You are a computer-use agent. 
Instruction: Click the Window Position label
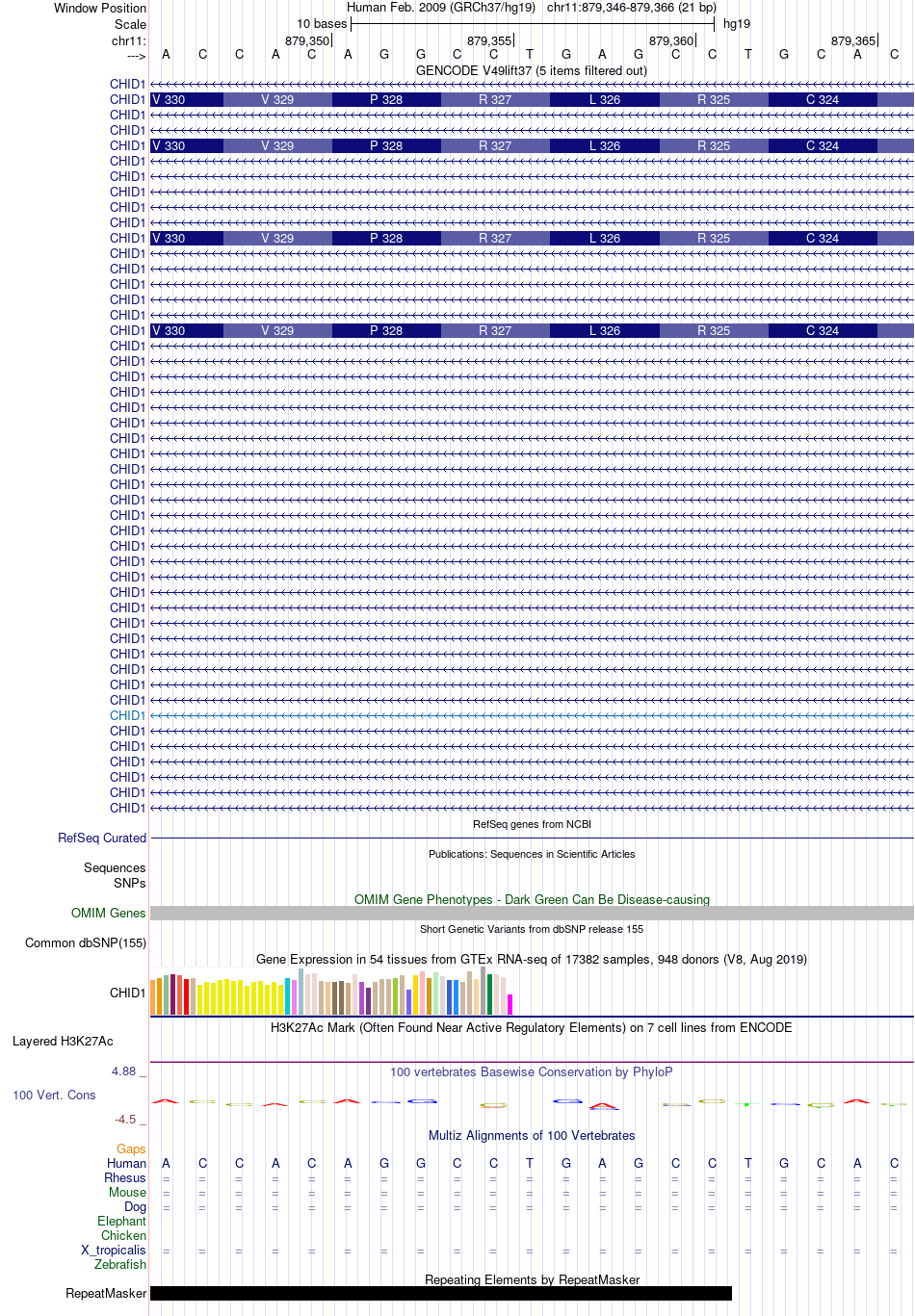100,9
